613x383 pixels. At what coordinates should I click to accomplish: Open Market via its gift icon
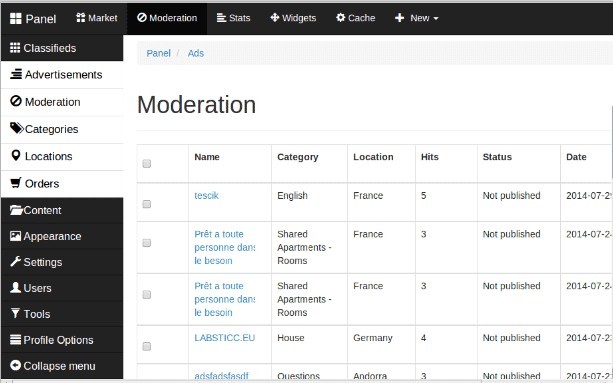click(81, 18)
